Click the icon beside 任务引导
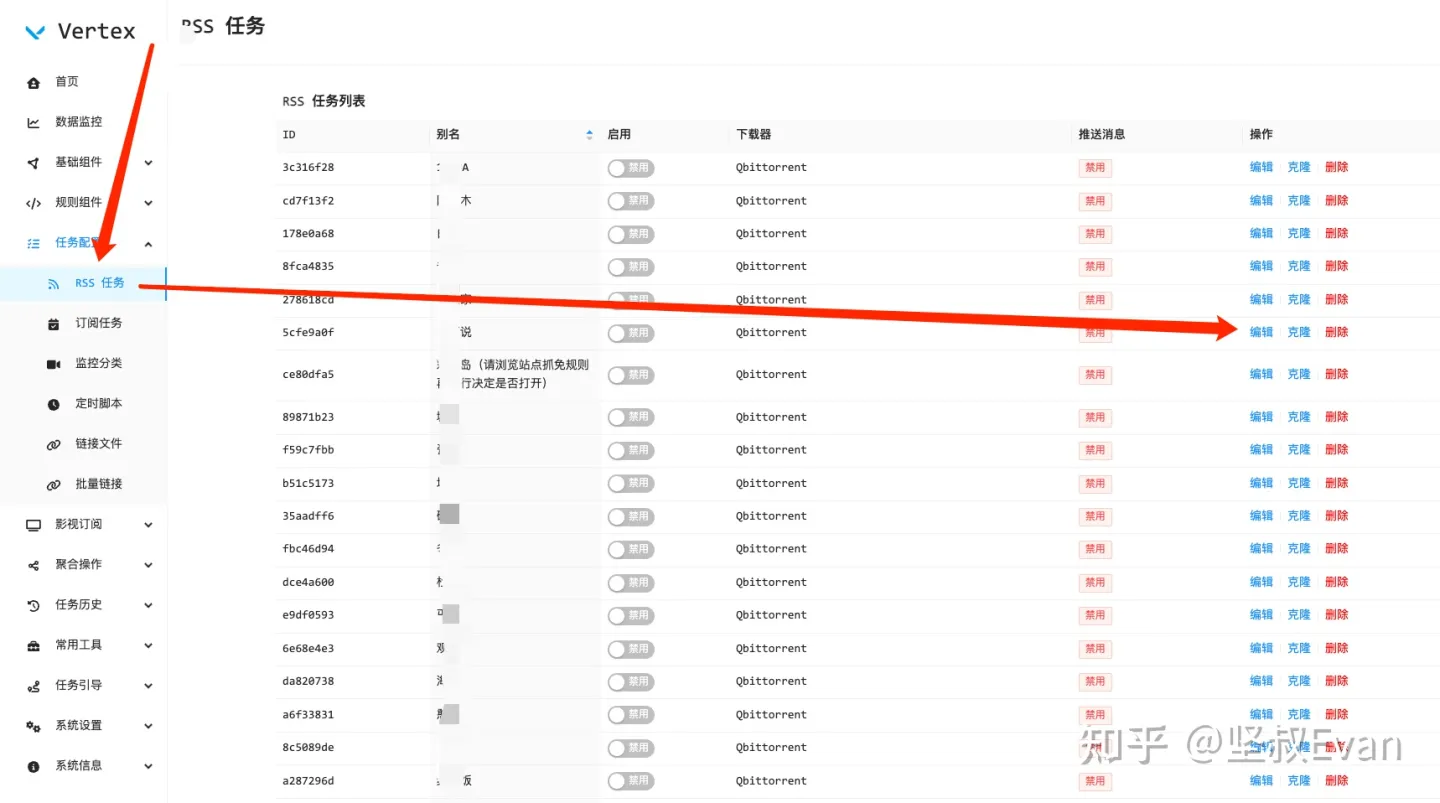Viewport: 1440px width, 803px height. [x=33, y=686]
